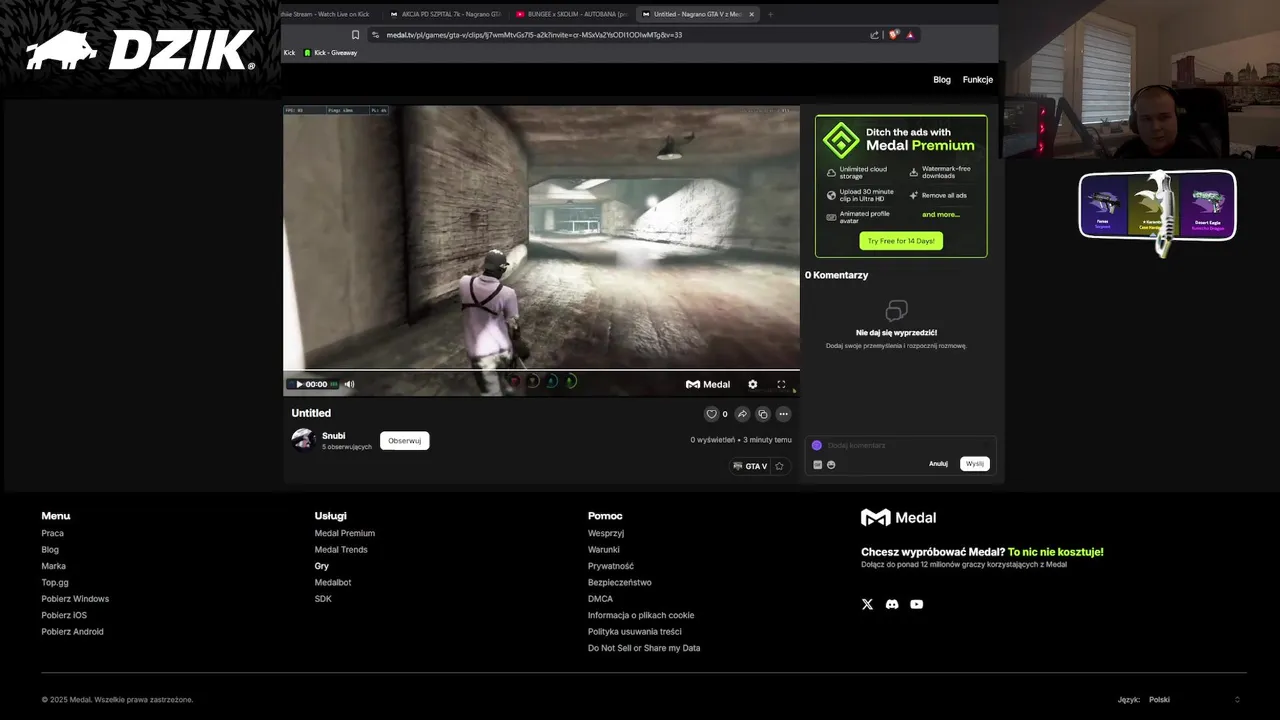Open the Język language dropdown showing Polski

coord(1195,700)
